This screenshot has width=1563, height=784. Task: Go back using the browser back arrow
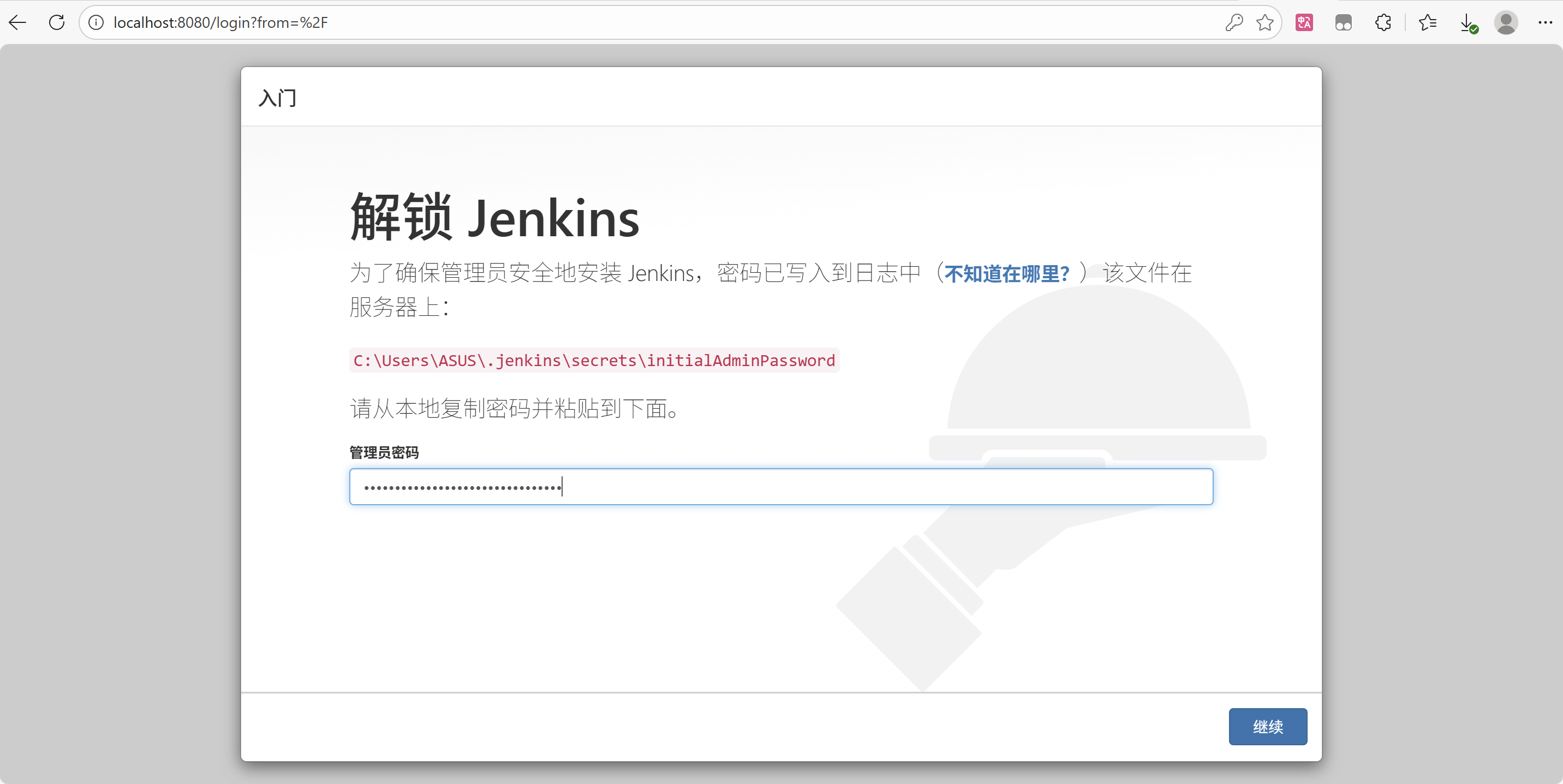17,22
